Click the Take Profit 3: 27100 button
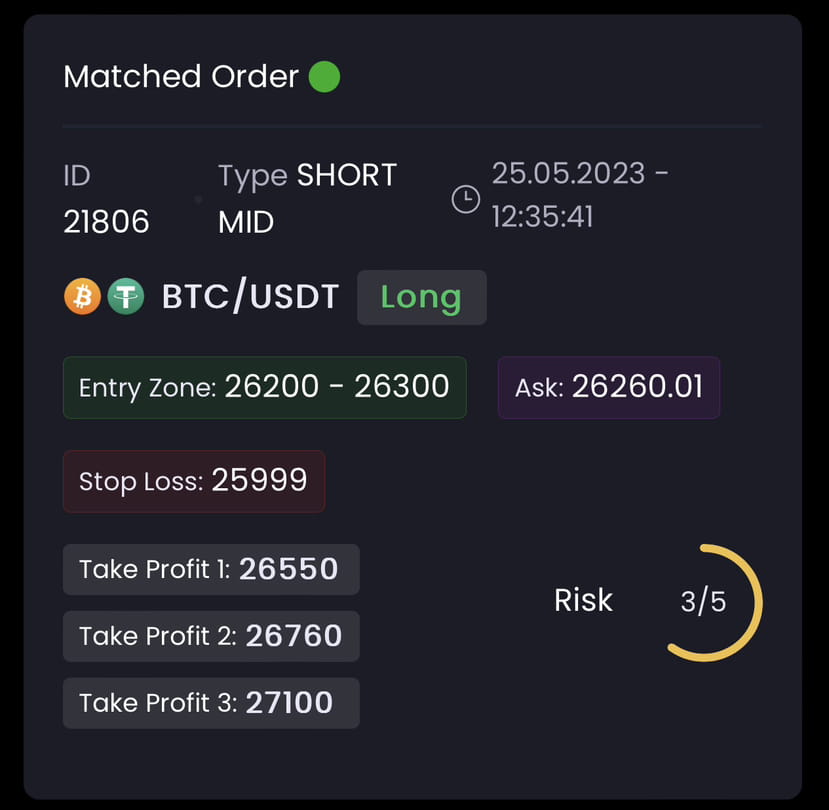829x810 pixels. 210,703
